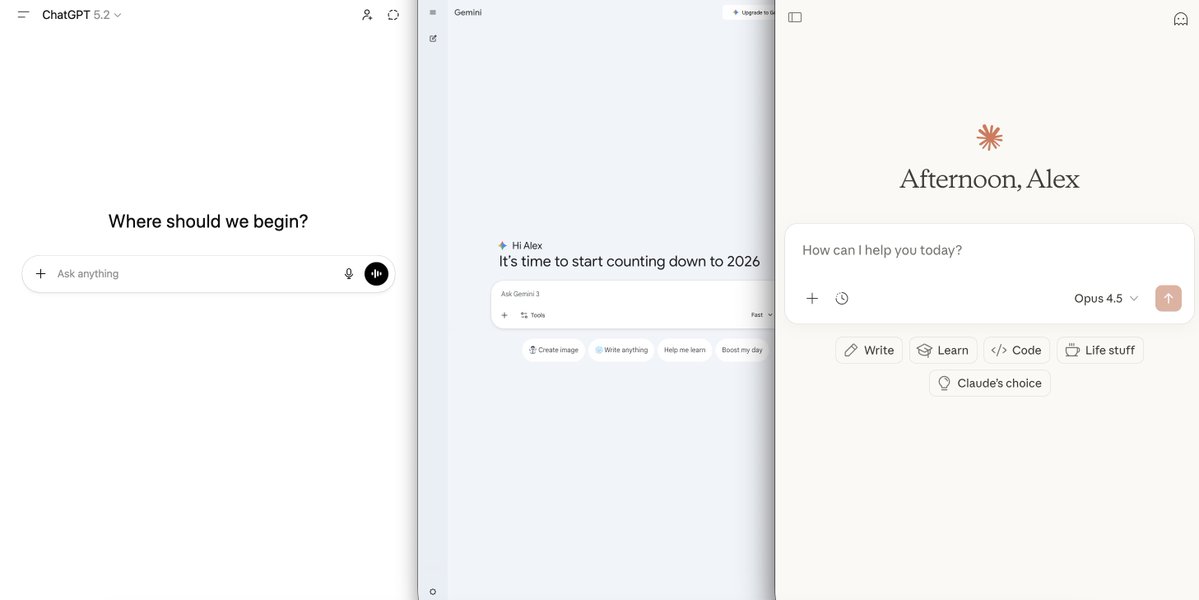The height and width of the screenshot is (600, 1199).
Task: Click the Claude clock history icon
Action: [x=842, y=299]
